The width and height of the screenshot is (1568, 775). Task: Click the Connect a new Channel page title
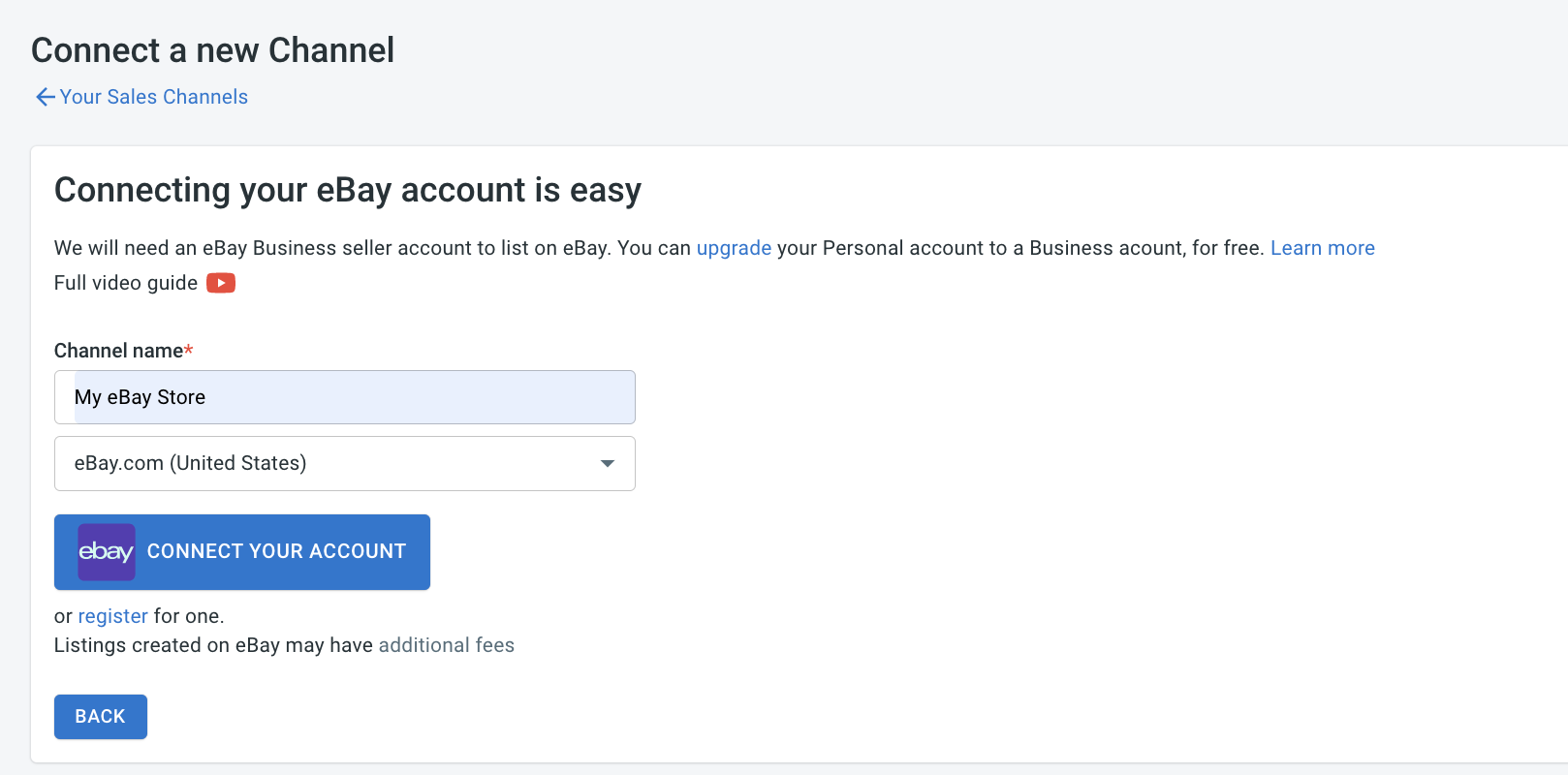tap(212, 50)
